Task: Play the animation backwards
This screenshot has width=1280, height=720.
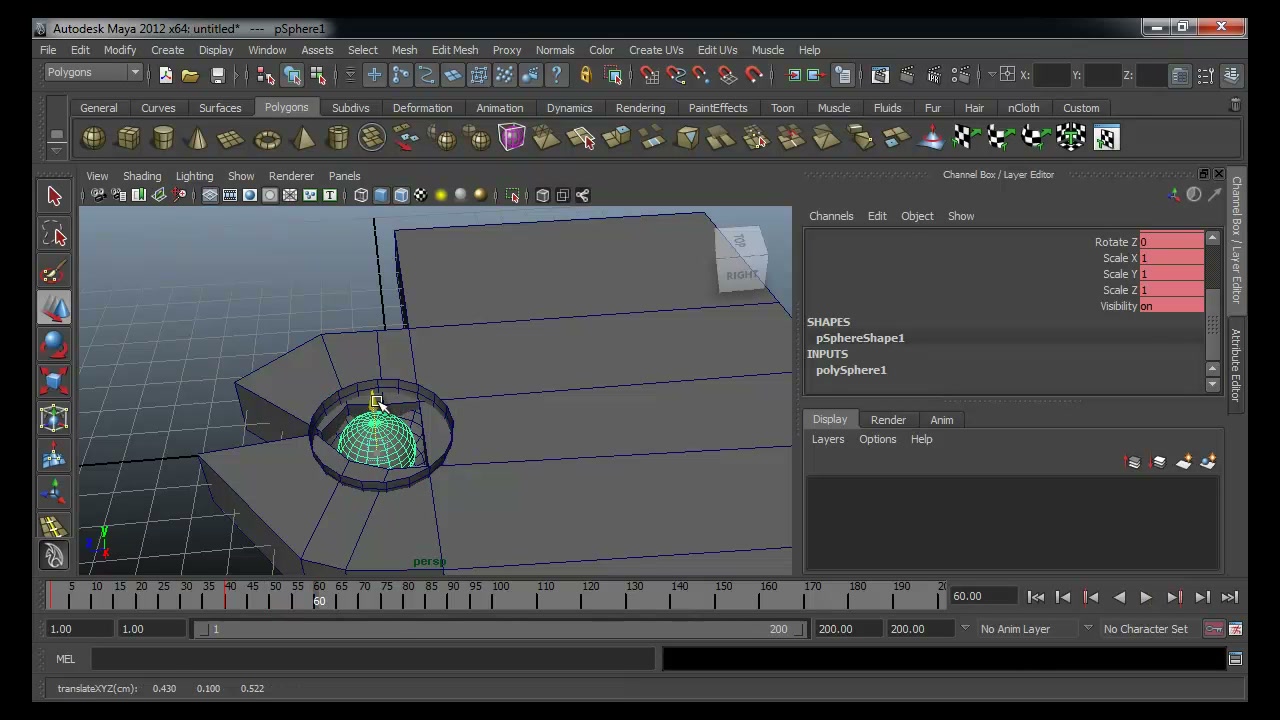Action: (x=1119, y=597)
